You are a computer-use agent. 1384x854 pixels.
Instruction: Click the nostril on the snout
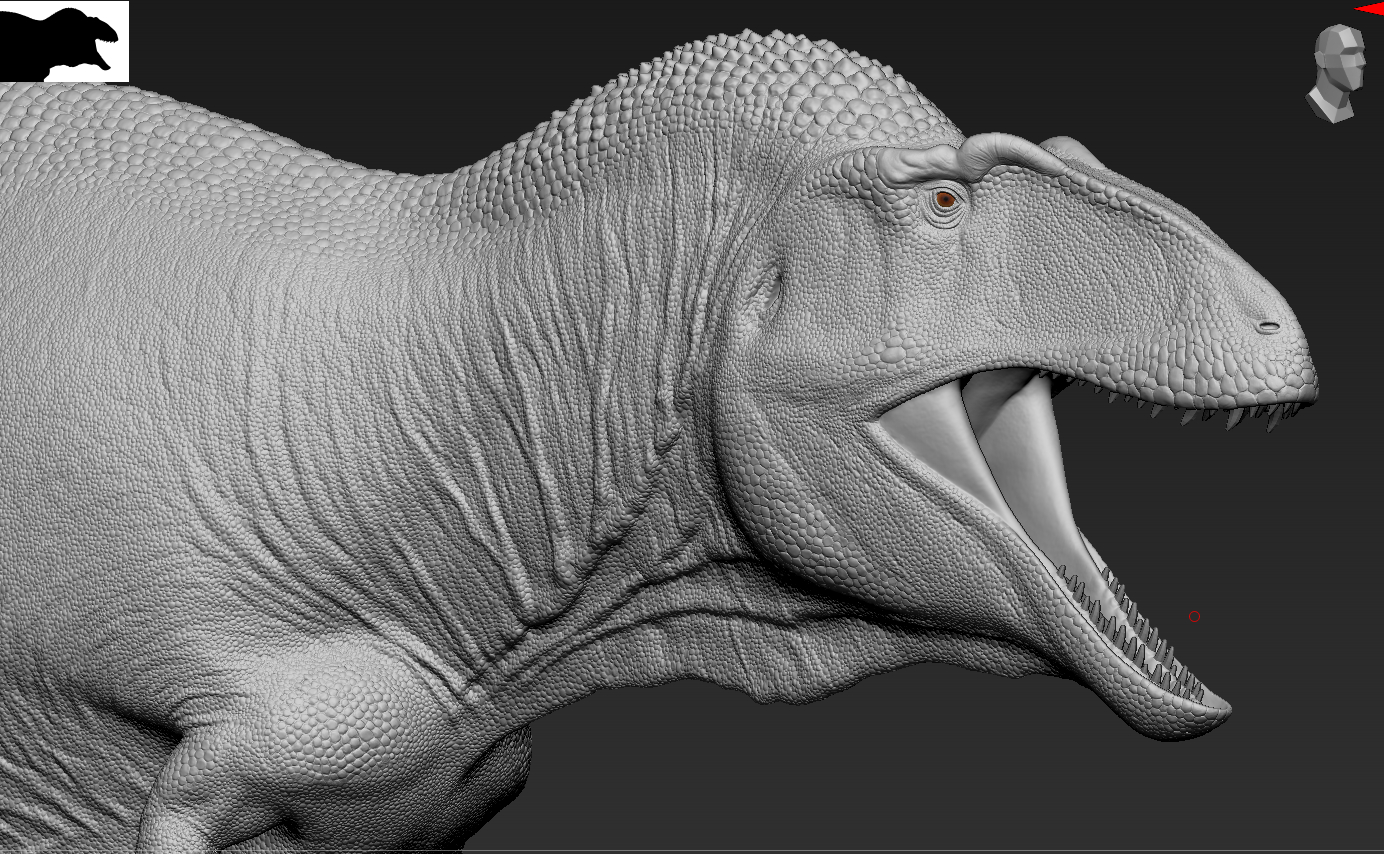pos(1268,326)
